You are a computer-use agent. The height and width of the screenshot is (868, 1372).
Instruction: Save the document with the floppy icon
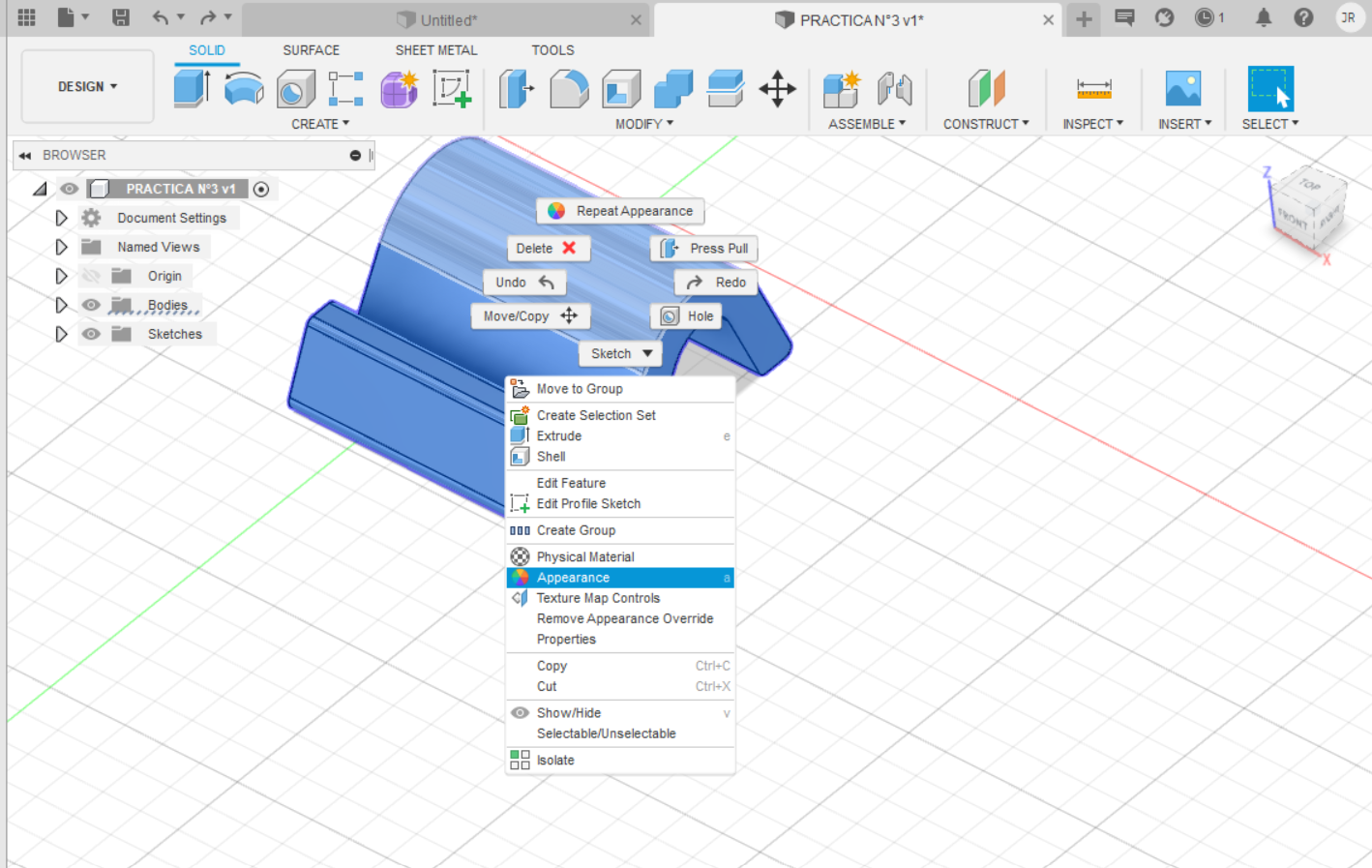pos(121,17)
